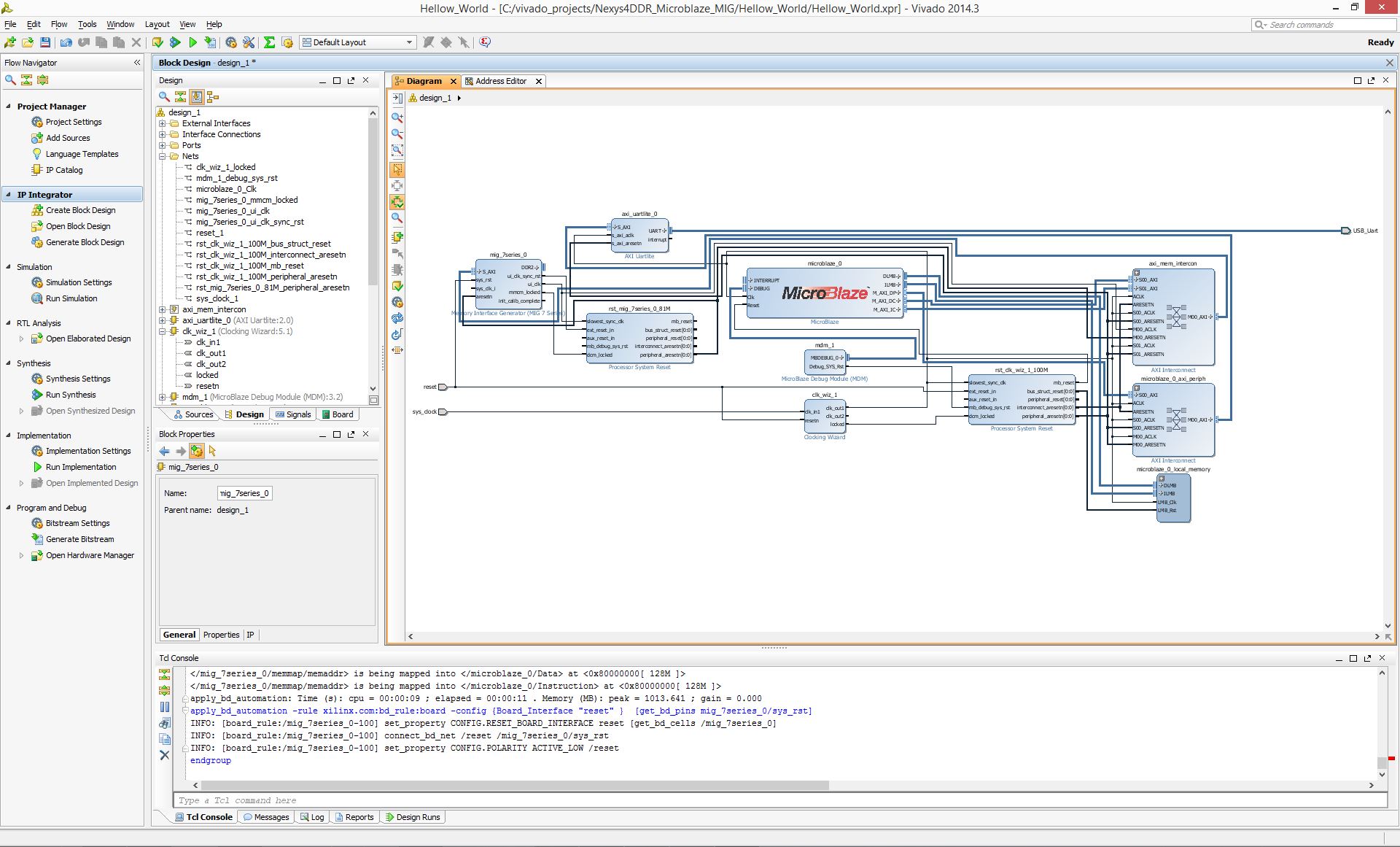
Task: Click Generate Bitstream in the Flow Navigator
Action: 80,539
